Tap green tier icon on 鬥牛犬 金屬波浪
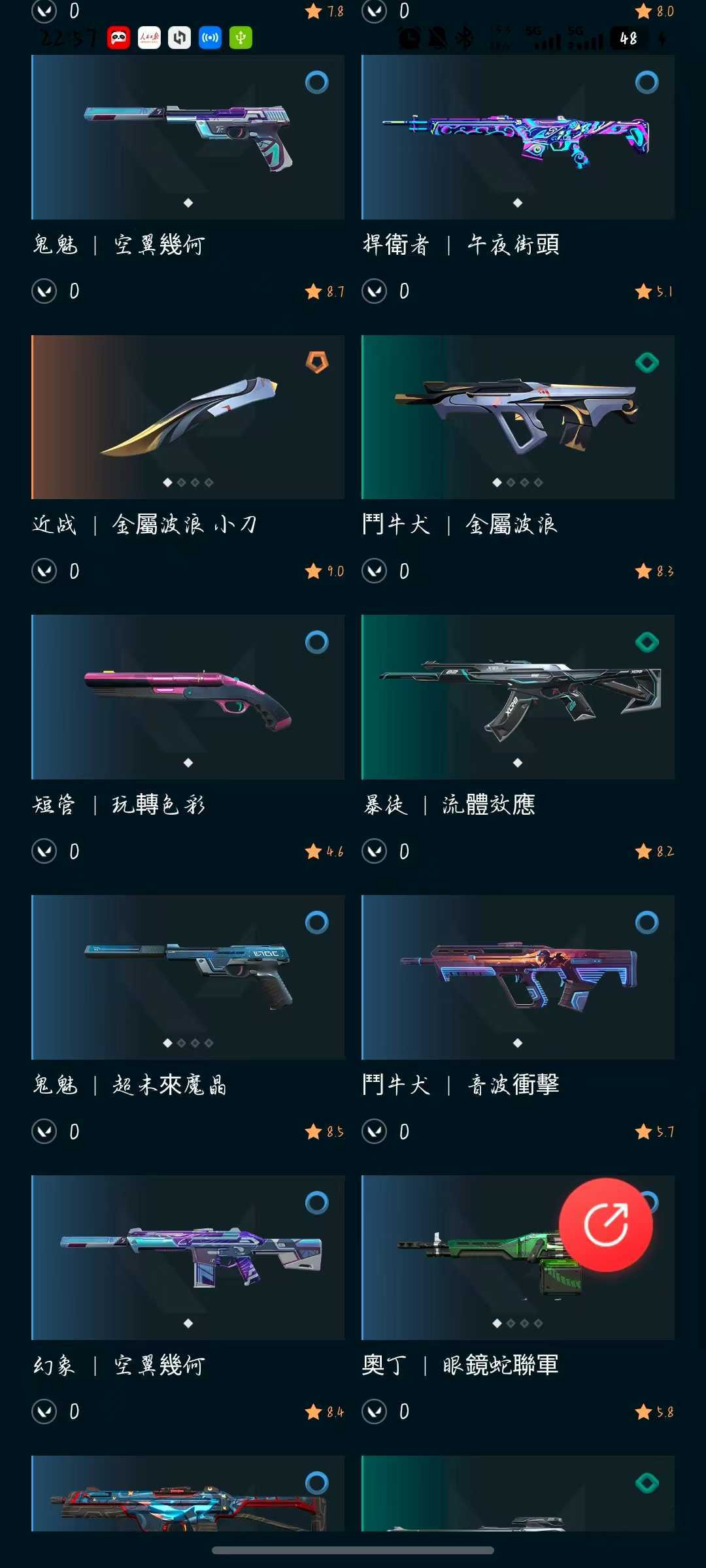The image size is (706, 1568). click(x=647, y=362)
